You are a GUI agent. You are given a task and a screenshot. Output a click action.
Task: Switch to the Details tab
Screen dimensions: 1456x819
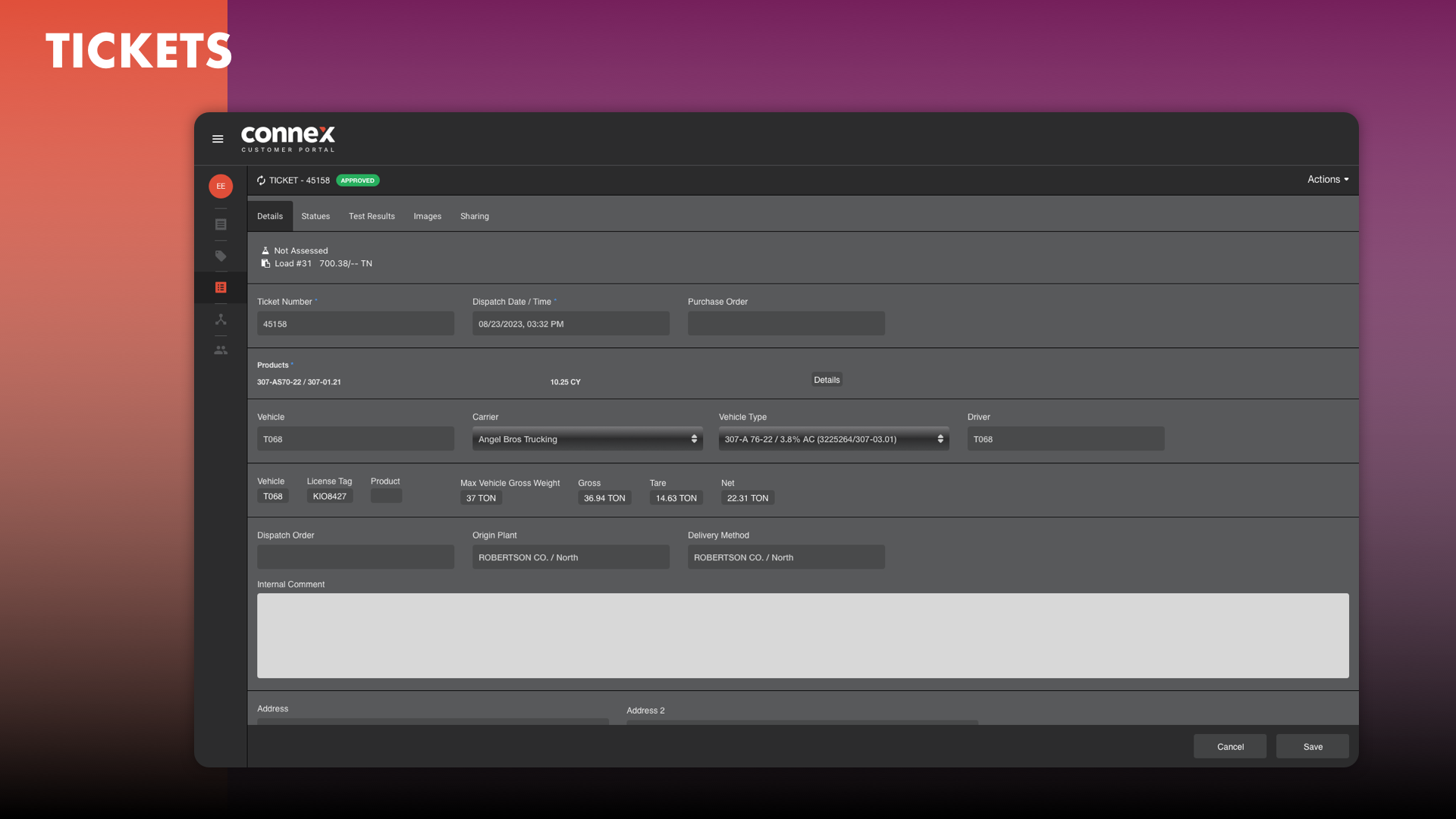point(270,216)
